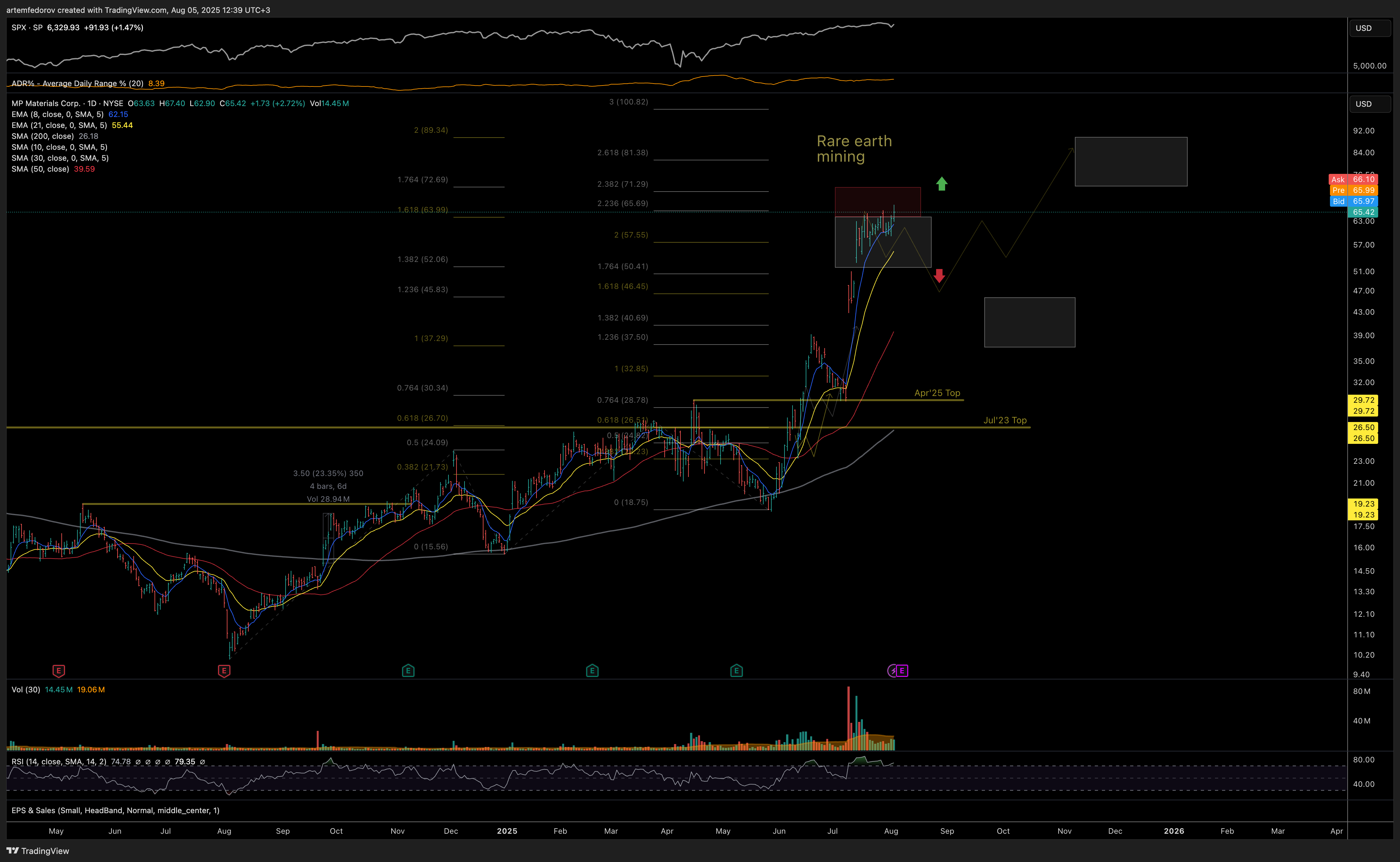This screenshot has width=1400, height=862.
Task: Click the 5,000.00 value on SPX scale
Action: [x=1370, y=66]
